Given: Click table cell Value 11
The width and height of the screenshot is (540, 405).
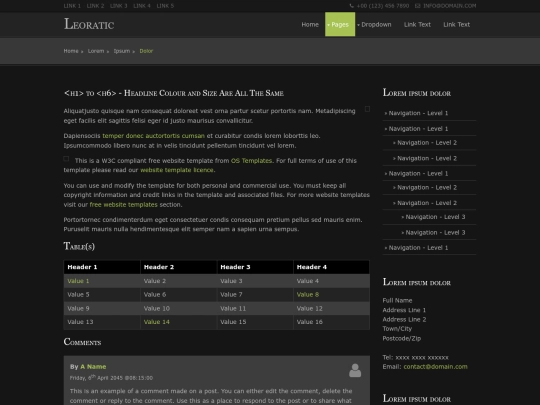Looking at the screenshot, I should (255, 308).
